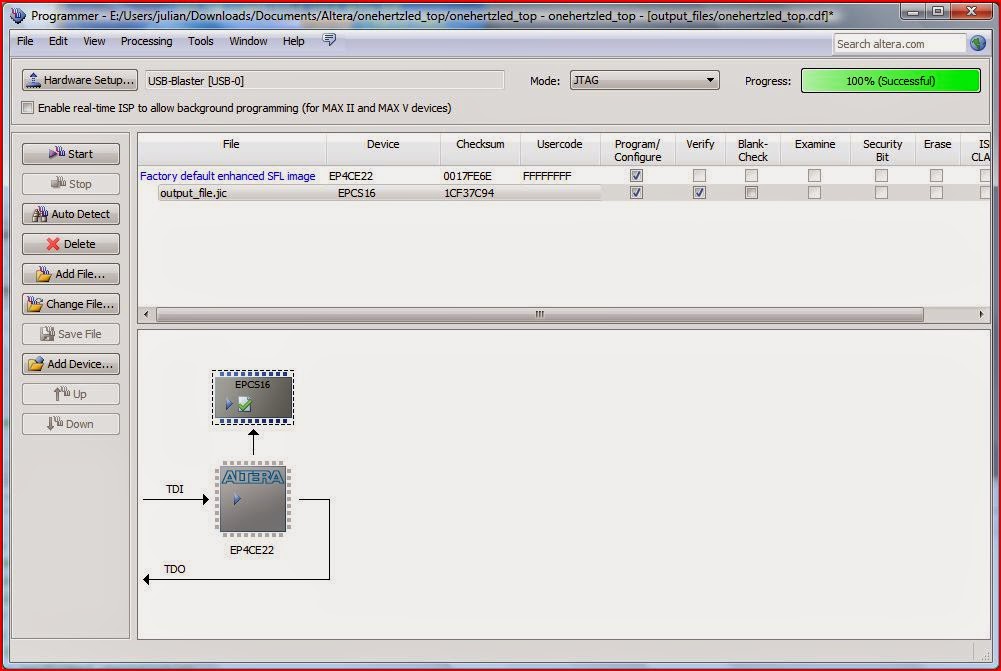The image size is (1001, 671).
Task: Click Change File button
Action: (71, 304)
